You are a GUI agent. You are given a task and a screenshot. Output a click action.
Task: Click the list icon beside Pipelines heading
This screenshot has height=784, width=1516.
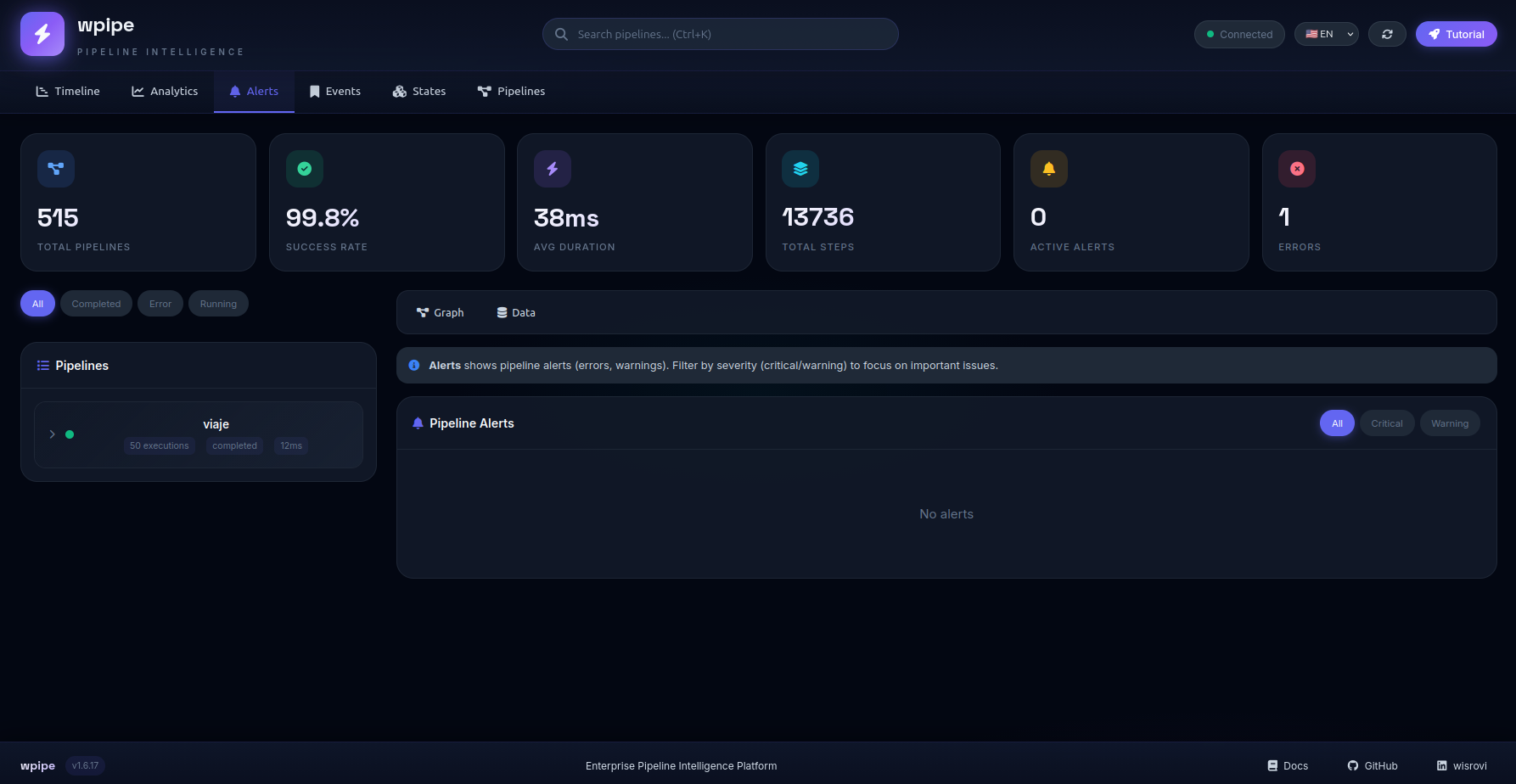pos(43,366)
